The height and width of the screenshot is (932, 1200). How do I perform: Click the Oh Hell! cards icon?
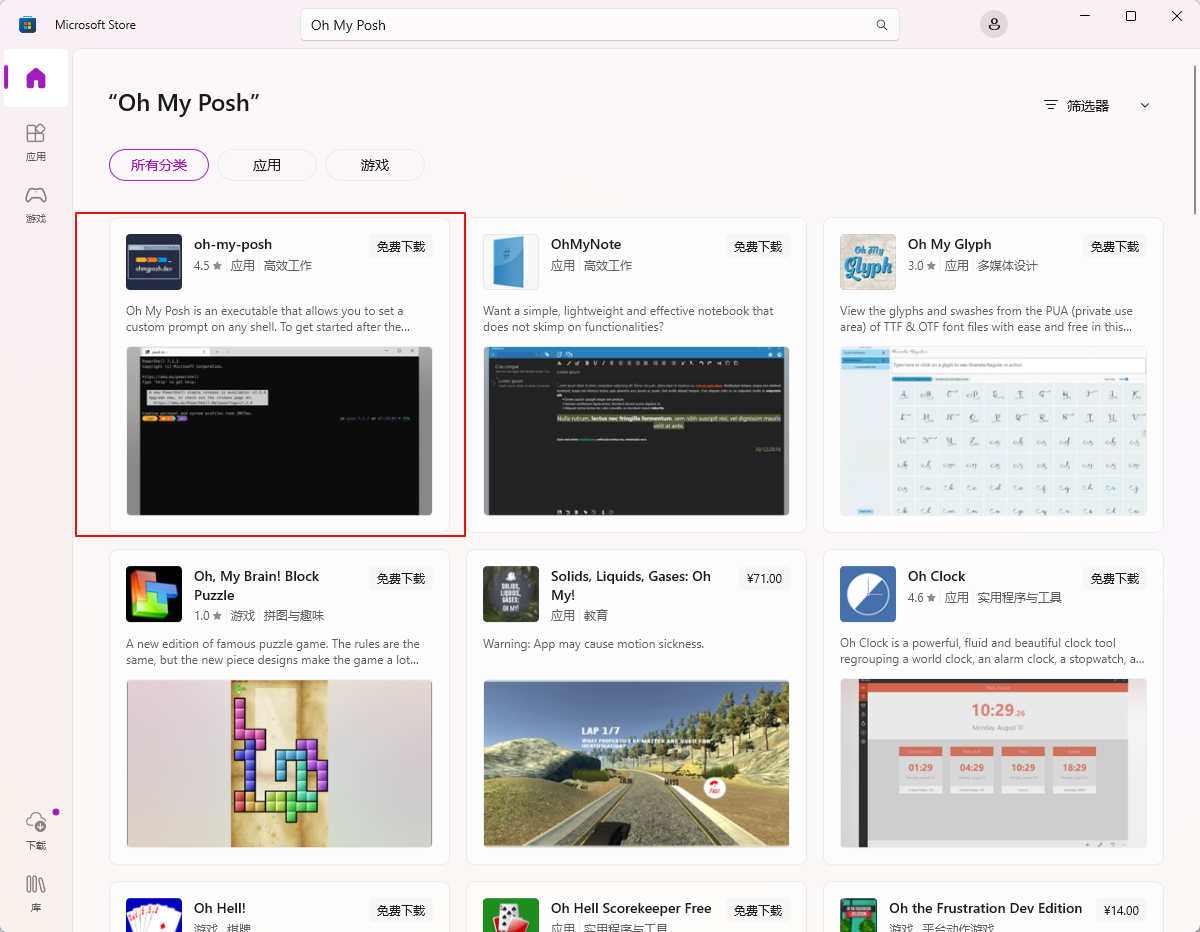[154, 915]
